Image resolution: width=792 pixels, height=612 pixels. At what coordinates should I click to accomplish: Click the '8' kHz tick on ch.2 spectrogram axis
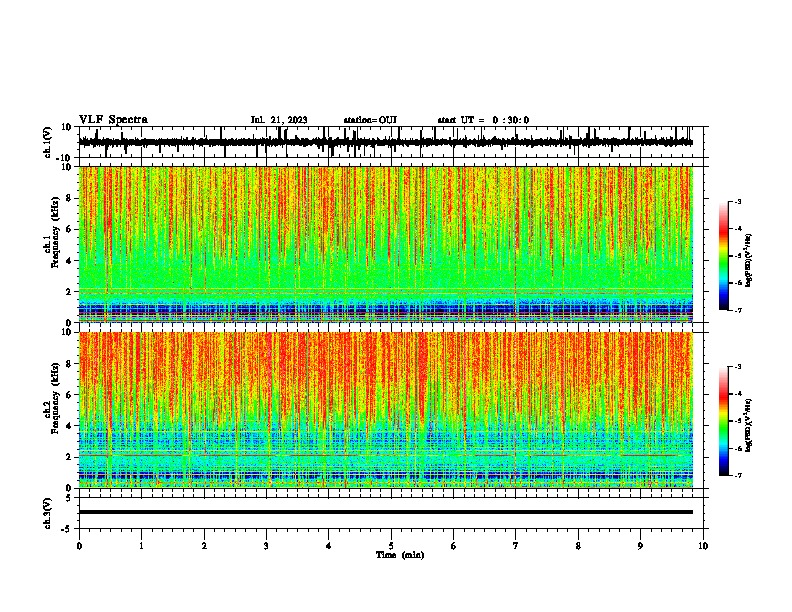coord(70,364)
